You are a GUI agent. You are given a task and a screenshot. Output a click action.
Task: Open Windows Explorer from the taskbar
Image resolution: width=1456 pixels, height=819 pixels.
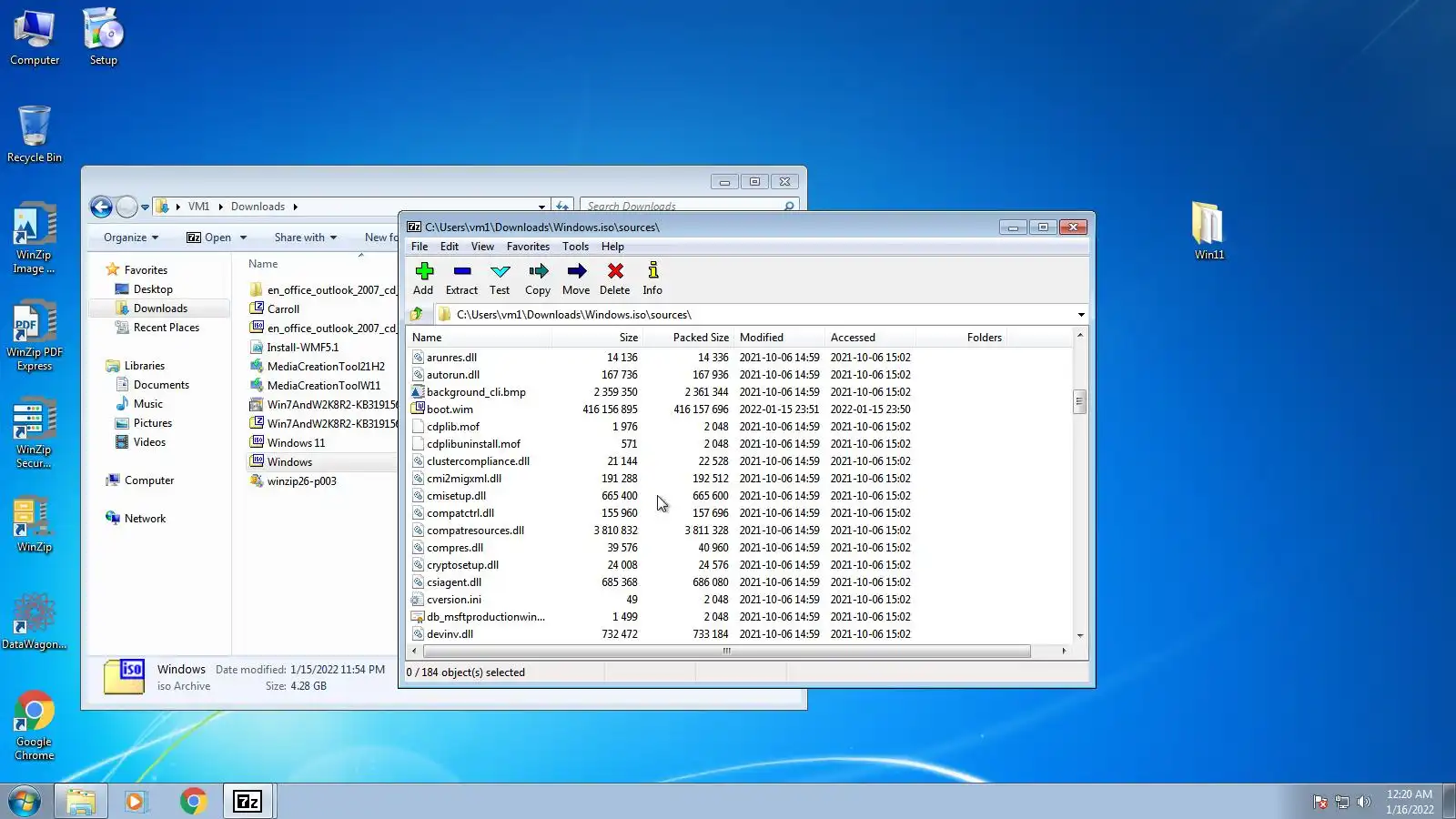[x=80, y=801]
